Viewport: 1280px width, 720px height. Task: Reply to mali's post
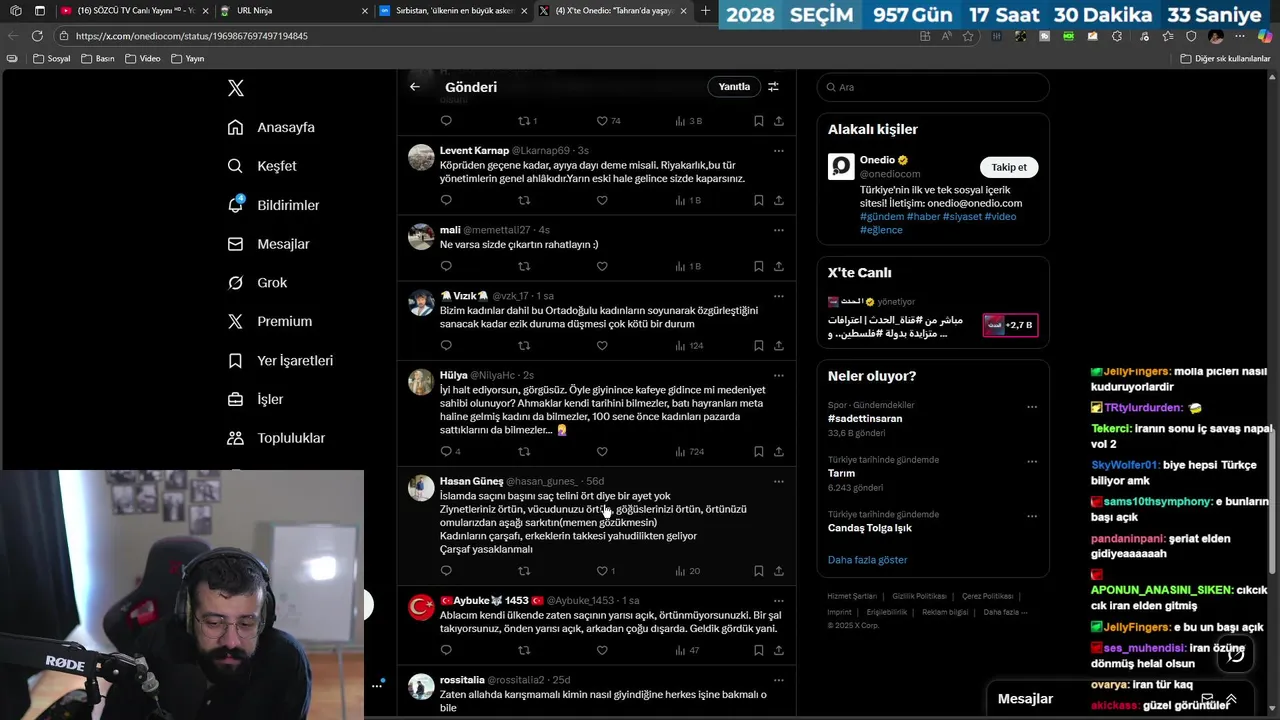tap(446, 266)
